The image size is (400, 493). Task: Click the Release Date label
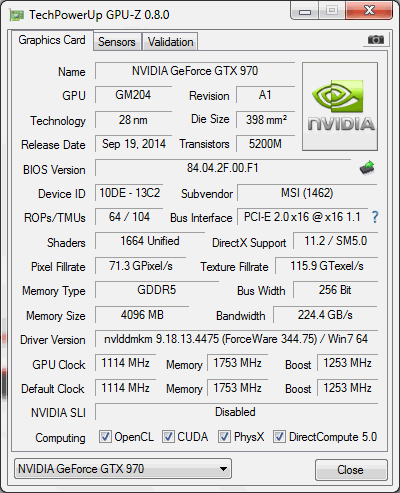click(53, 145)
